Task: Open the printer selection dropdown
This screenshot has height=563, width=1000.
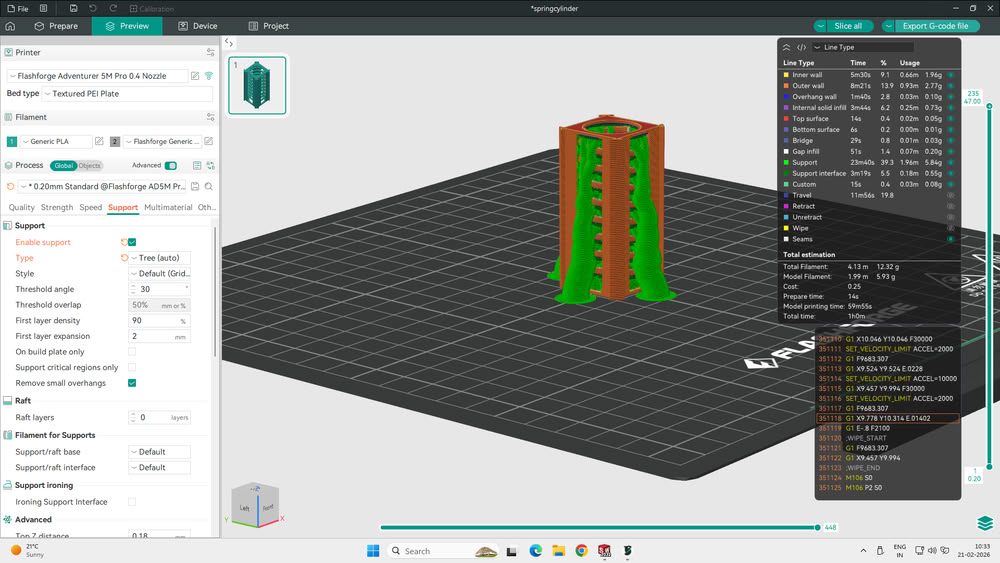Action: (98, 76)
